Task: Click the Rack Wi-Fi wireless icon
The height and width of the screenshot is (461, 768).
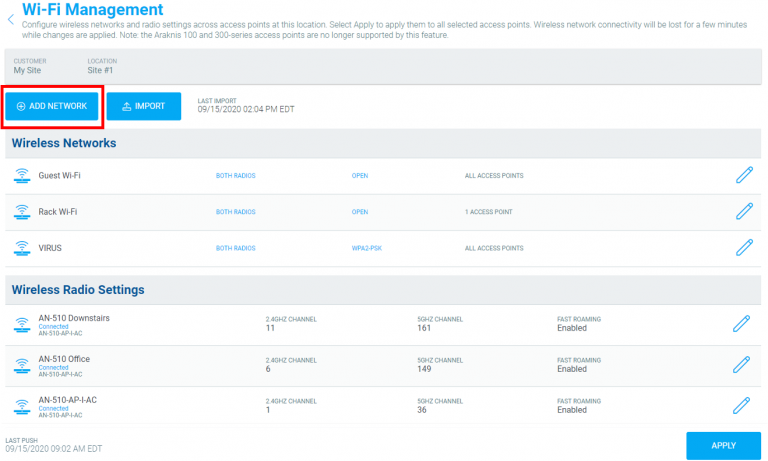Action: tap(22, 212)
